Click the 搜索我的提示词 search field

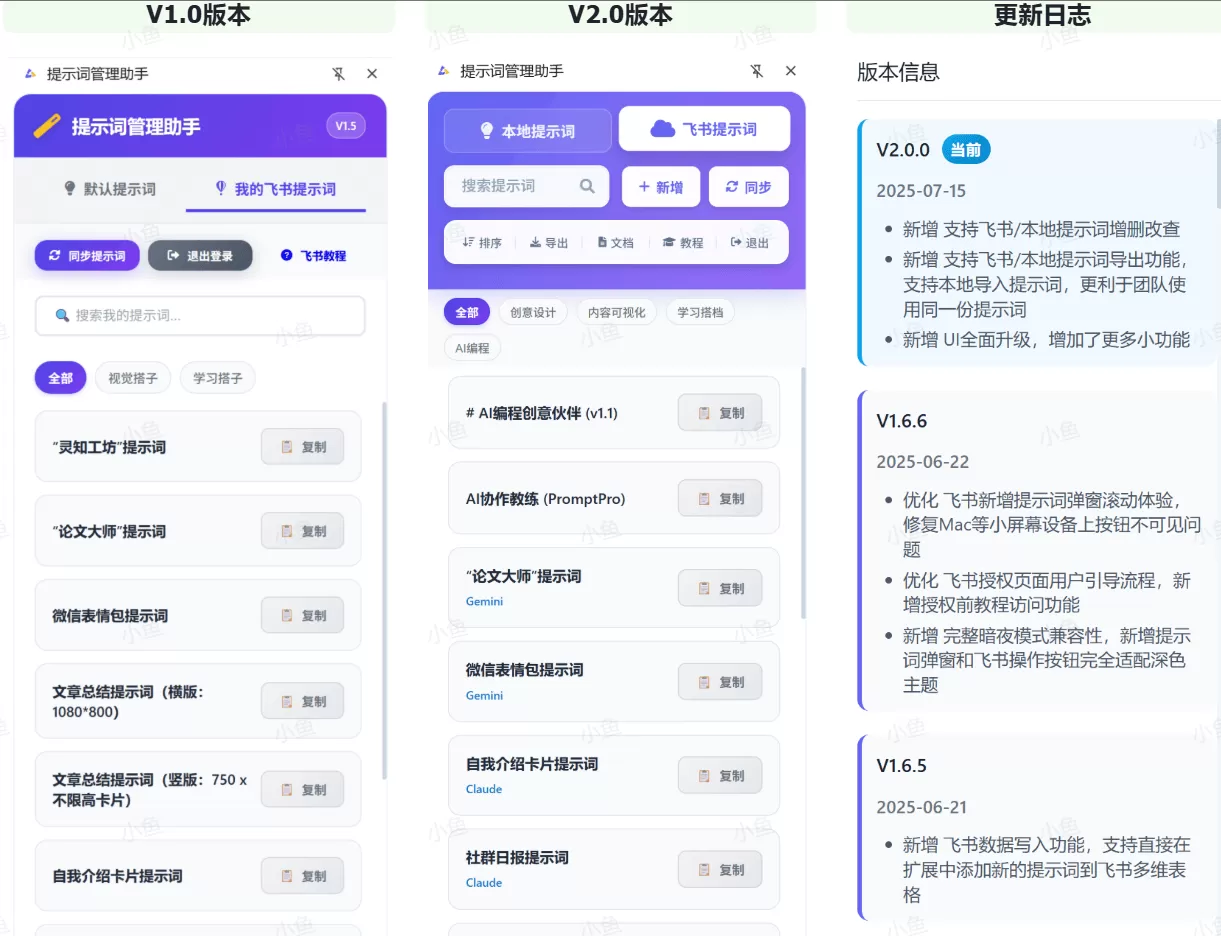200,316
